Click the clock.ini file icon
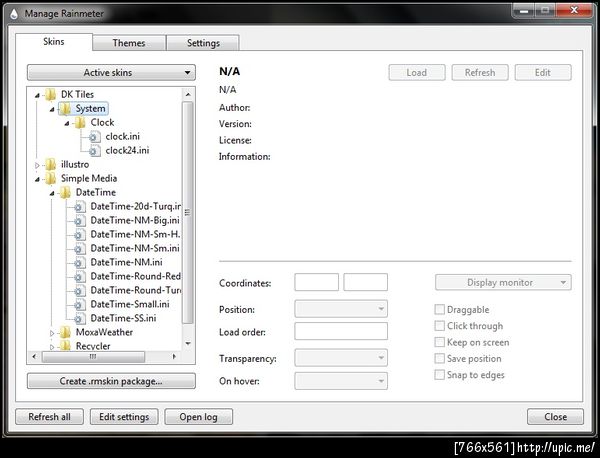600x458 pixels. tap(95, 137)
